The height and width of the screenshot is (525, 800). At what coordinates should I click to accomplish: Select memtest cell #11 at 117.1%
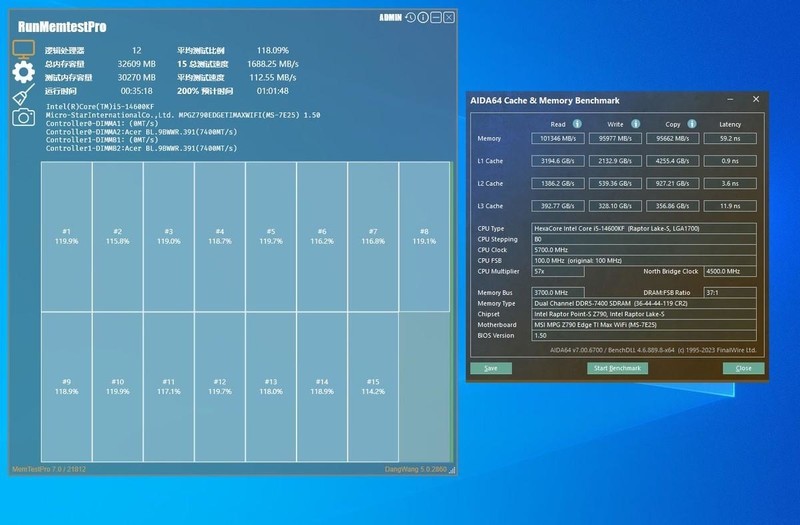[169, 387]
